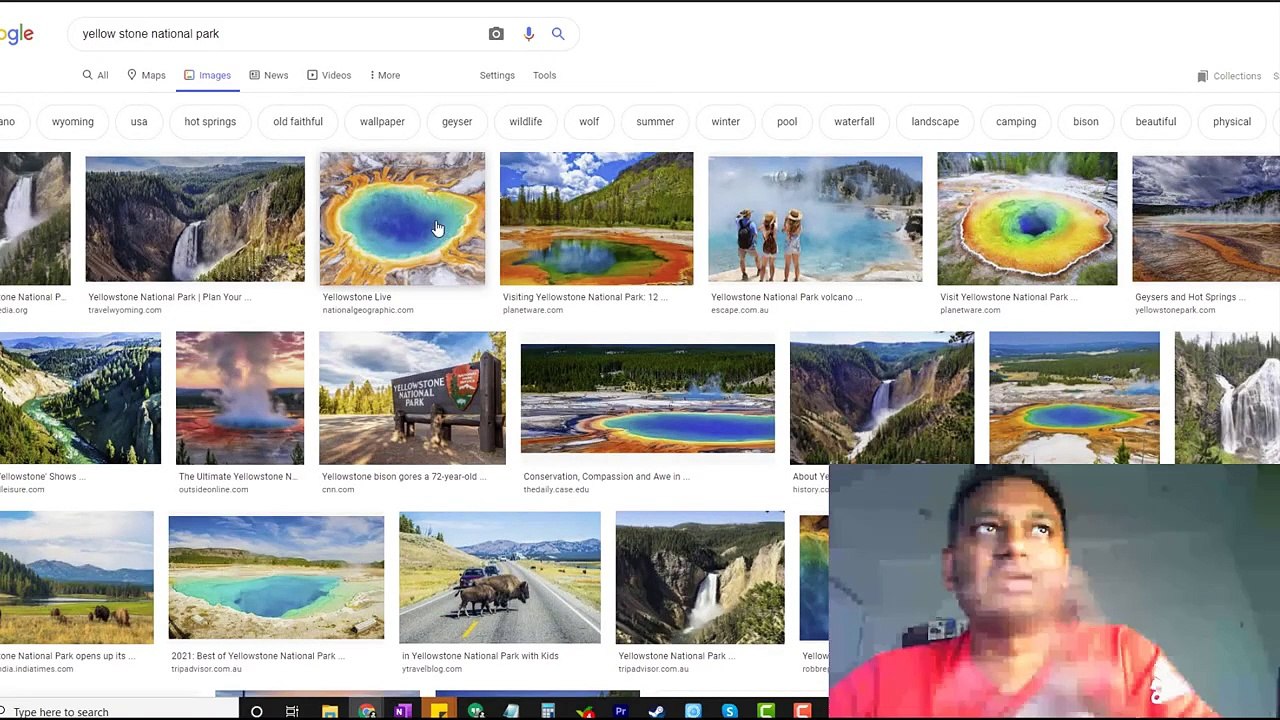Click the voice search microphone icon

pos(529,34)
